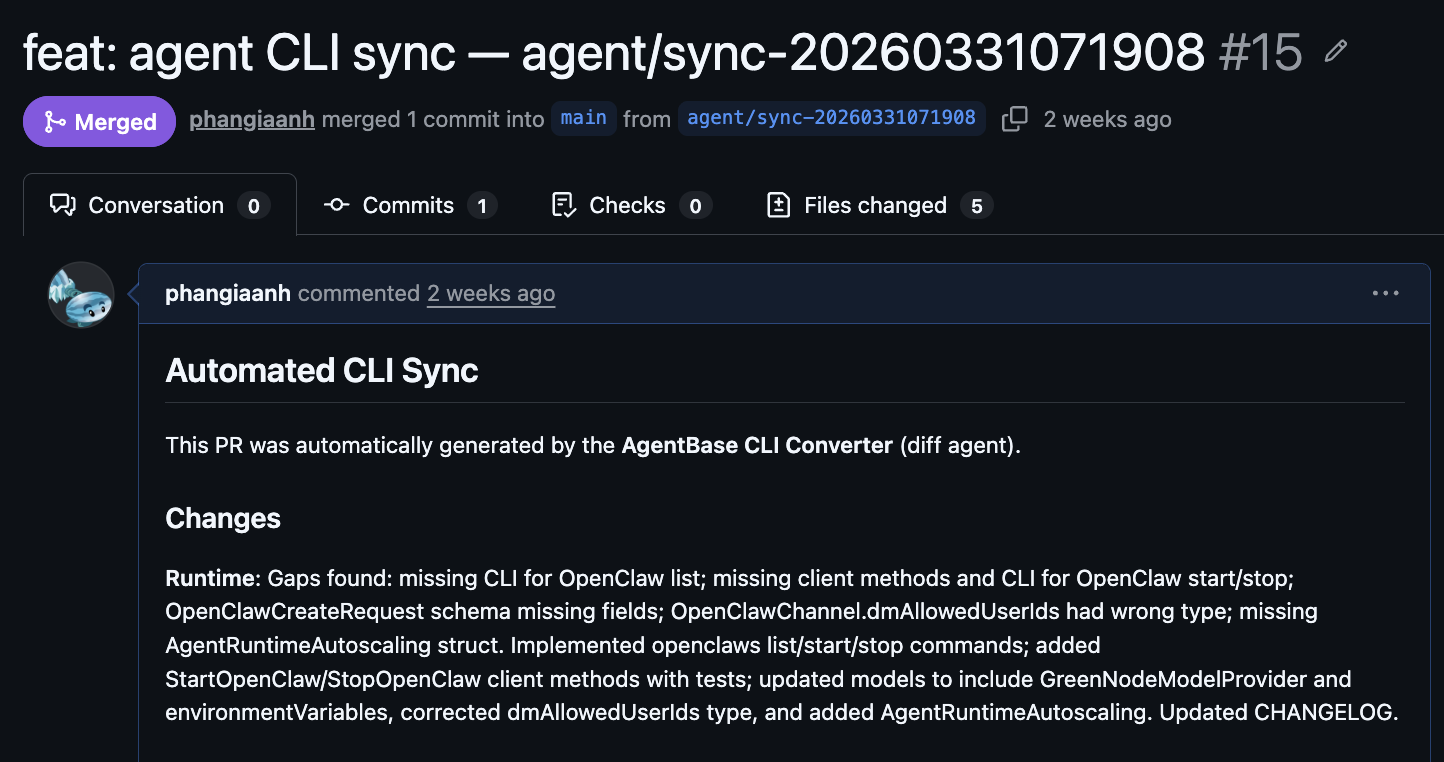Open the main base branch link

(x=584, y=118)
